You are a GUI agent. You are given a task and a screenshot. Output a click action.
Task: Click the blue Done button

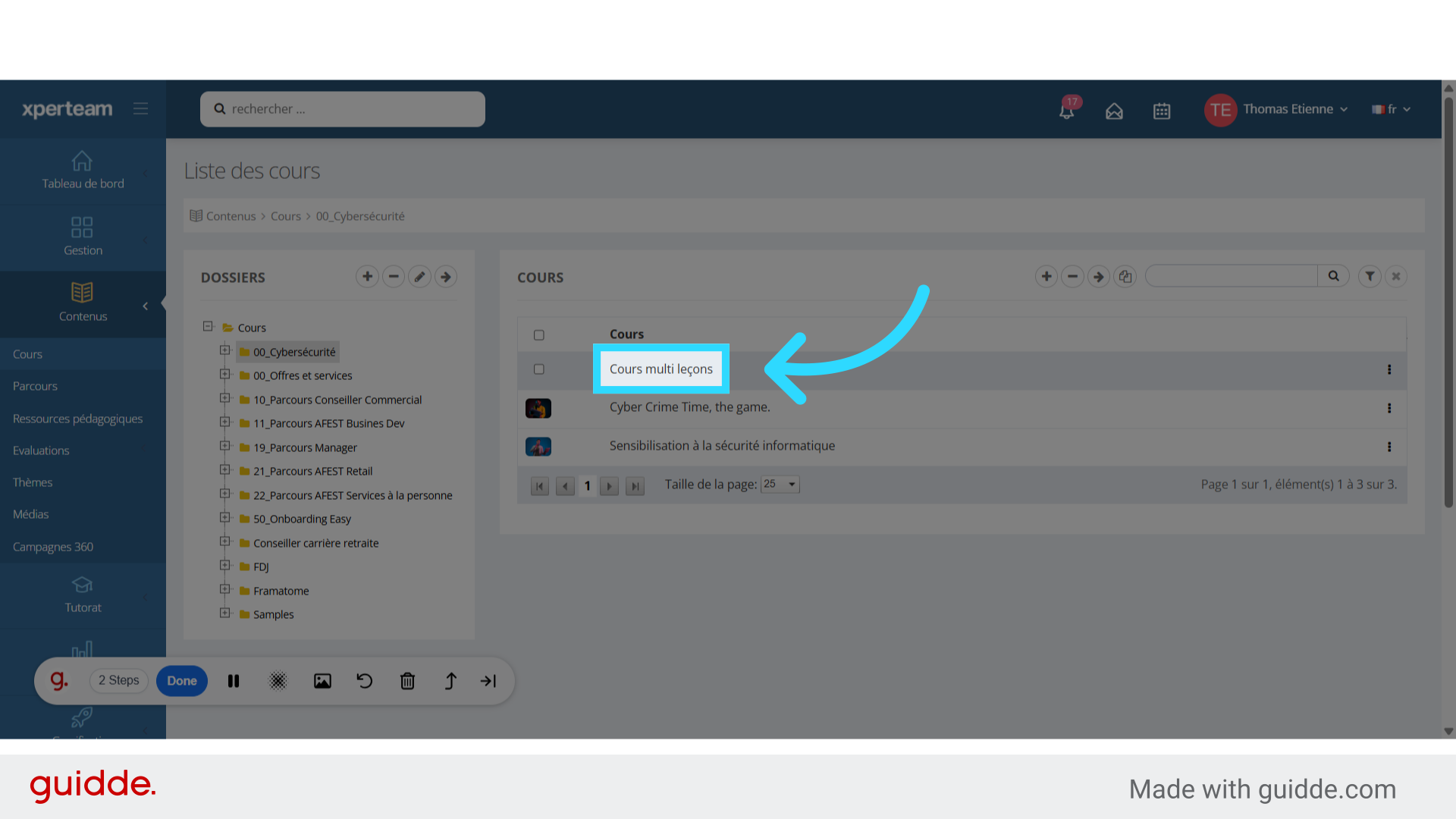(x=182, y=681)
